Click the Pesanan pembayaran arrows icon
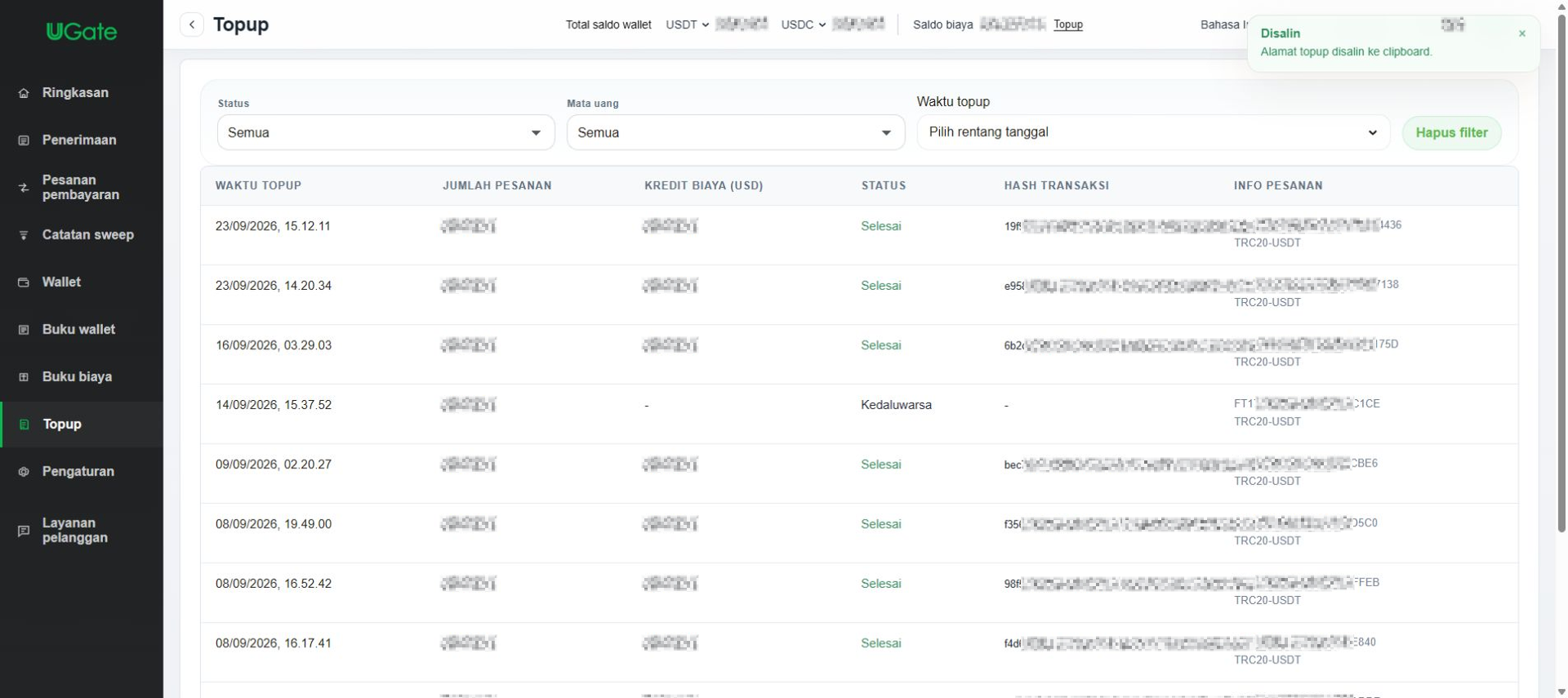 point(24,188)
